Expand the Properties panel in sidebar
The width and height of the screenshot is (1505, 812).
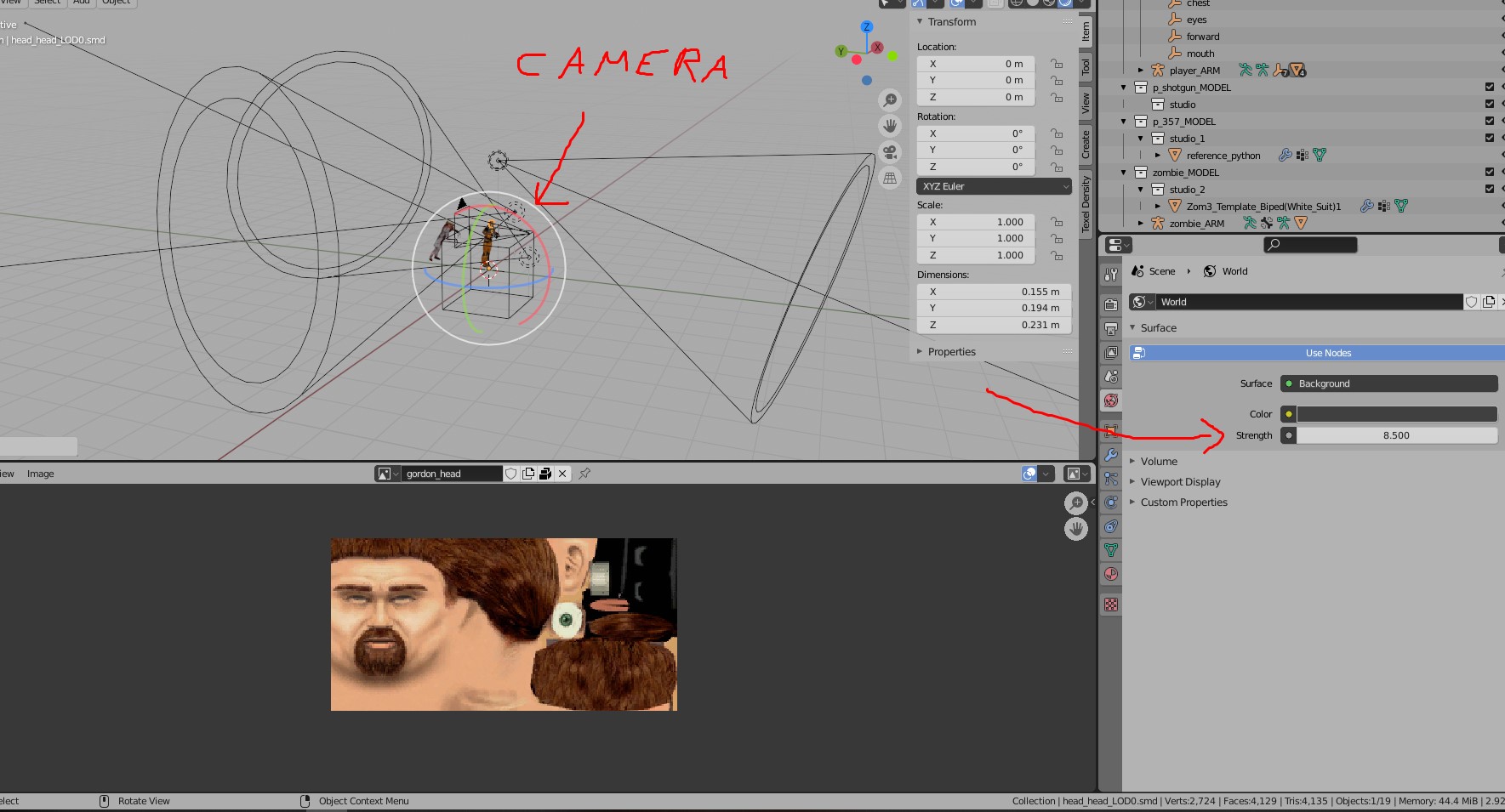(920, 352)
